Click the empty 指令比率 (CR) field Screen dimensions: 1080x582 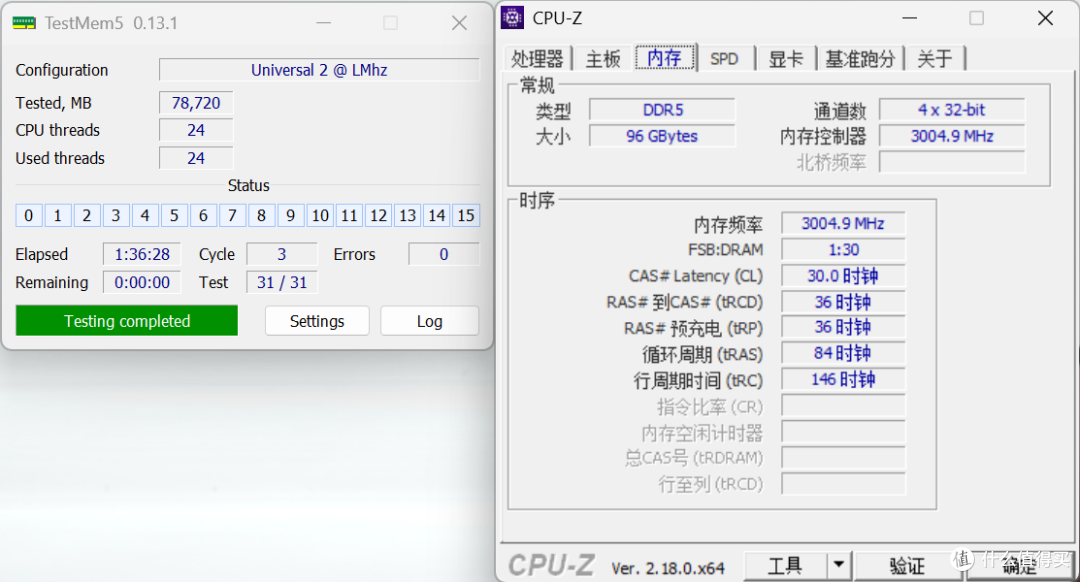pos(843,406)
